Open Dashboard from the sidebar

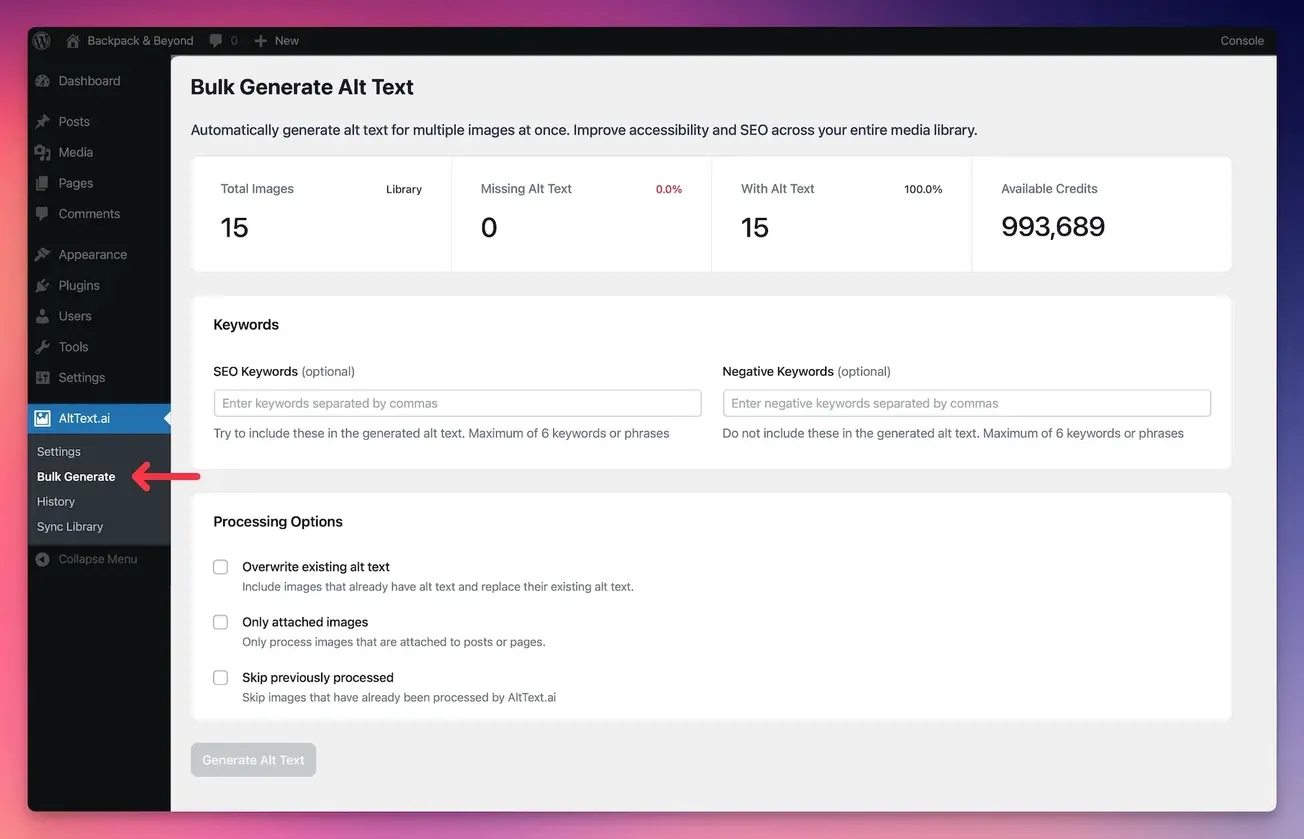[89, 81]
